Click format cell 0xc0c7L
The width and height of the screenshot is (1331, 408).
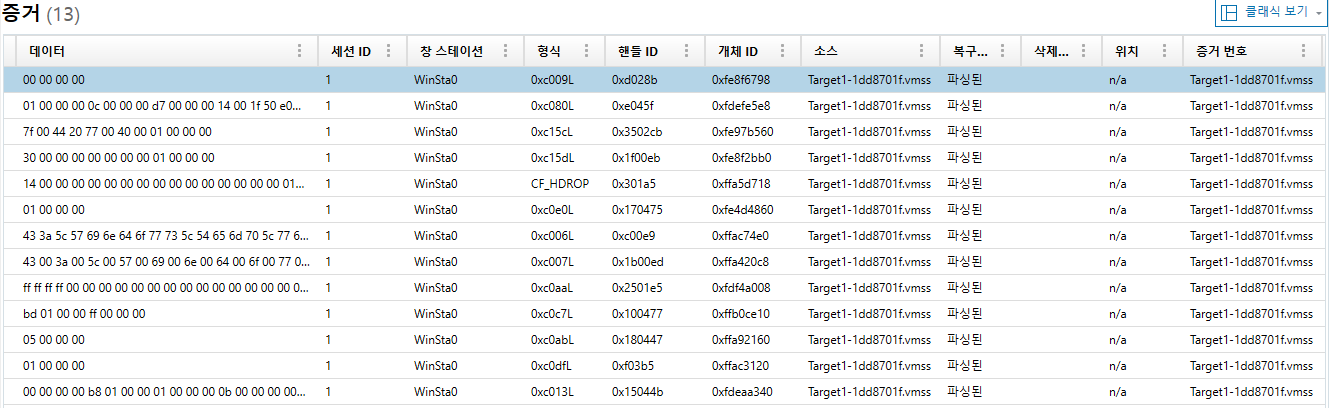click(552, 313)
